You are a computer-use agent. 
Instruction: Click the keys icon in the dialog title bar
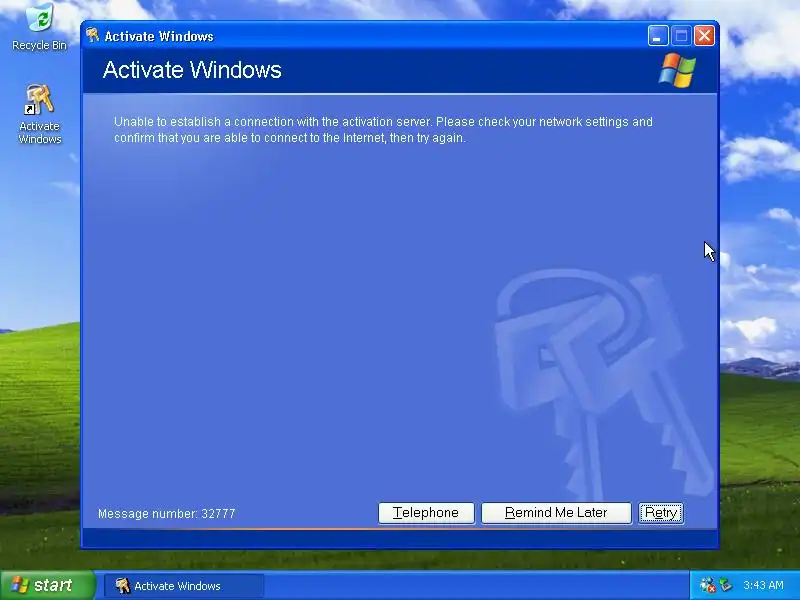point(92,36)
